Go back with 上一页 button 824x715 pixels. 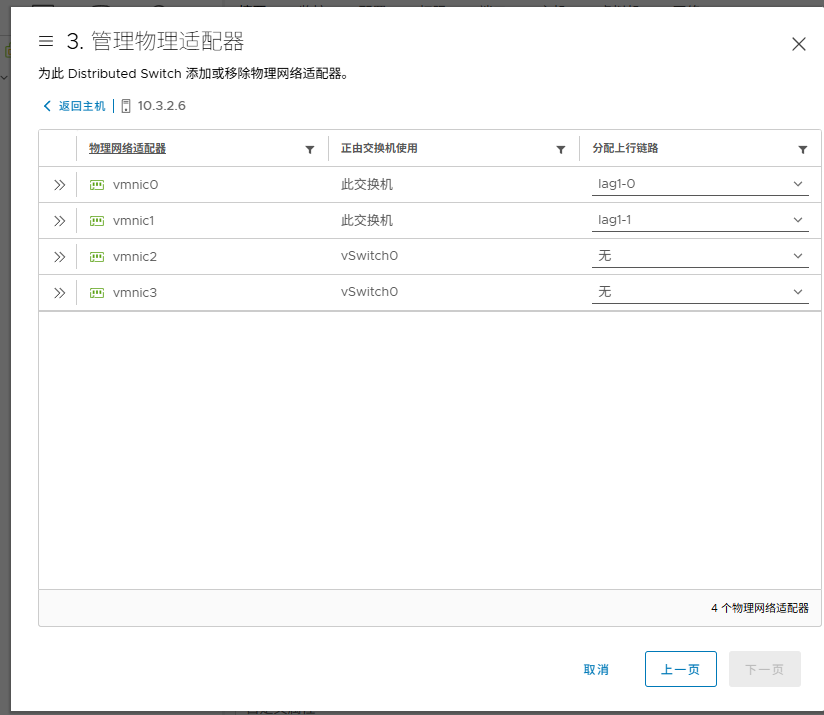tap(681, 669)
